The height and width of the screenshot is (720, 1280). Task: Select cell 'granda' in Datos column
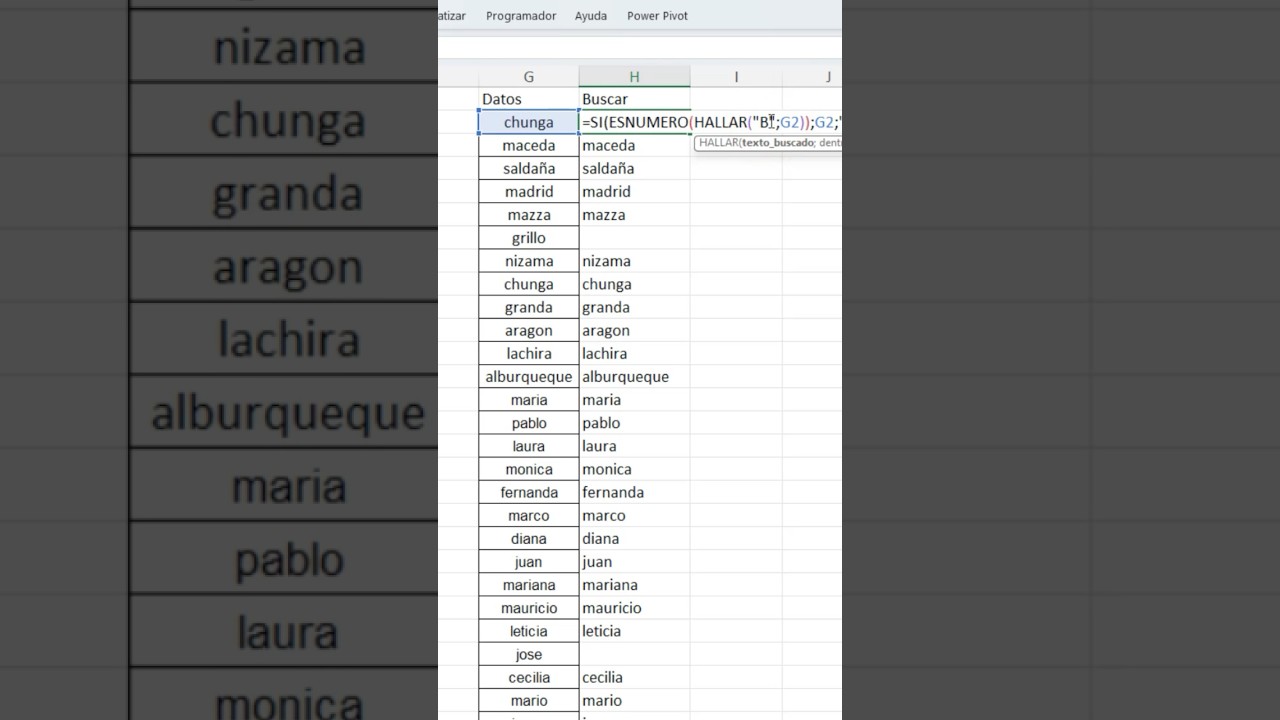point(529,307)
